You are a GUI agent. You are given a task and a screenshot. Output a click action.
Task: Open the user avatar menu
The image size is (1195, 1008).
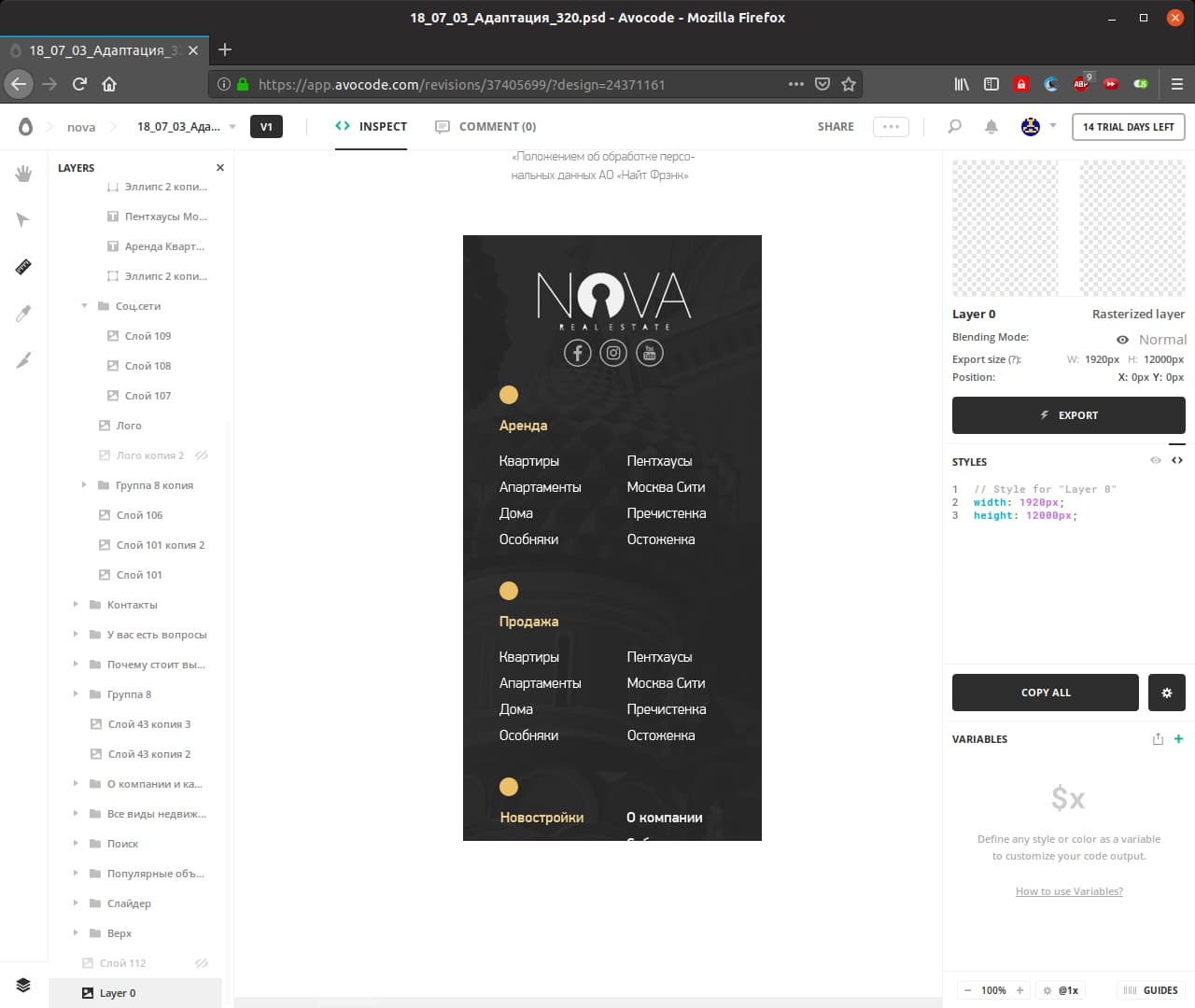pyautogui.click(x=1031, y=126)
